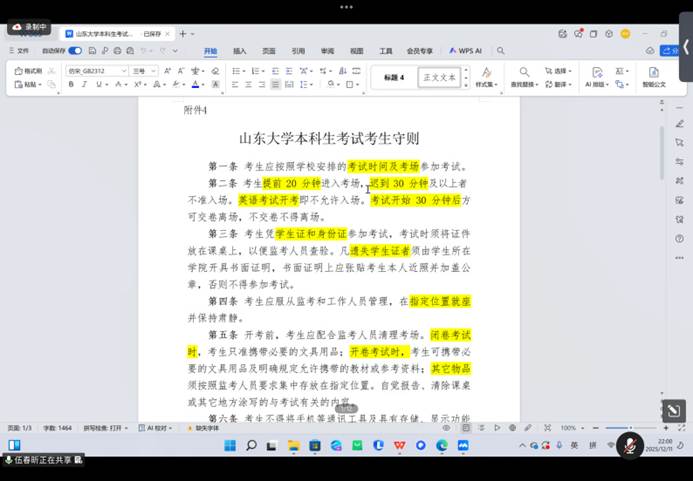Switch to the Insert (插入) tab
Screen dimensions: 693x481
(x=240, y=50)
